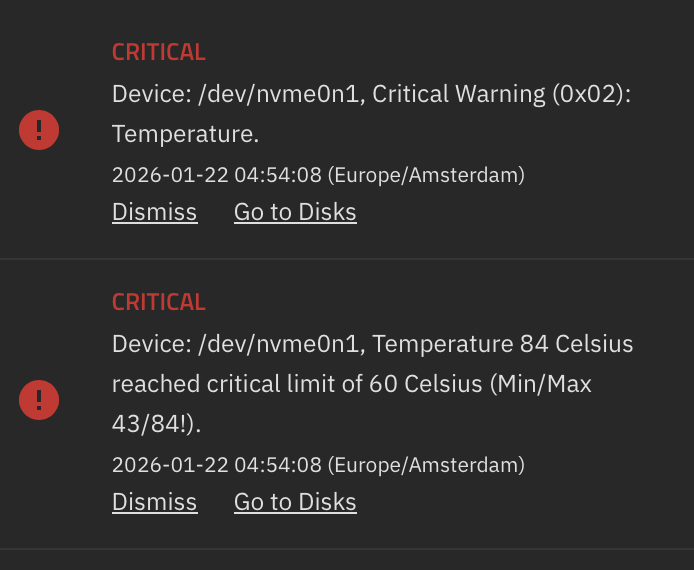The width and height of the screenshot is (694, 570).
Task: Click the CRITICAL heading of the 84 Celsius alert
Action: 158,302
